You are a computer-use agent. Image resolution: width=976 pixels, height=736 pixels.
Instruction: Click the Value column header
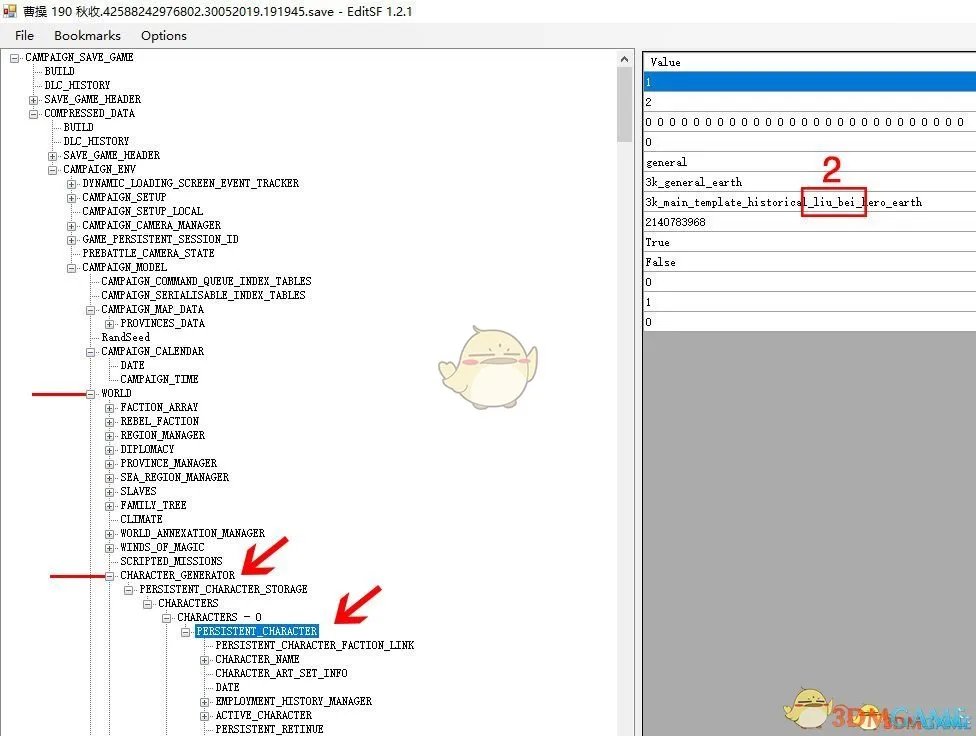[x=808, y=62]
